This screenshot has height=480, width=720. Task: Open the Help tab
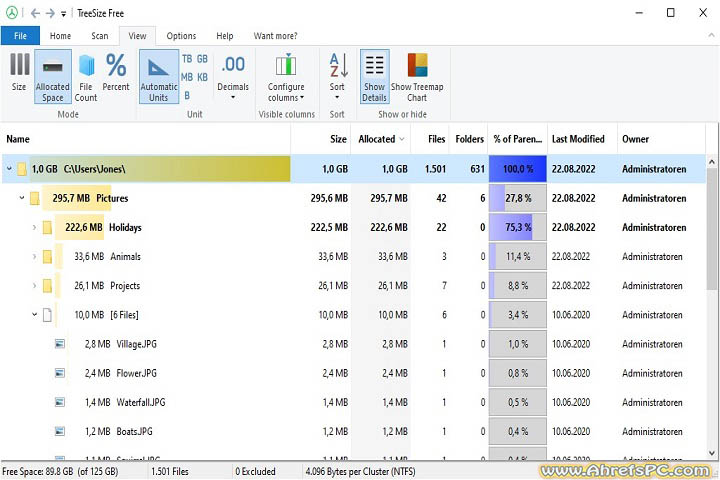tap(225, 36)
